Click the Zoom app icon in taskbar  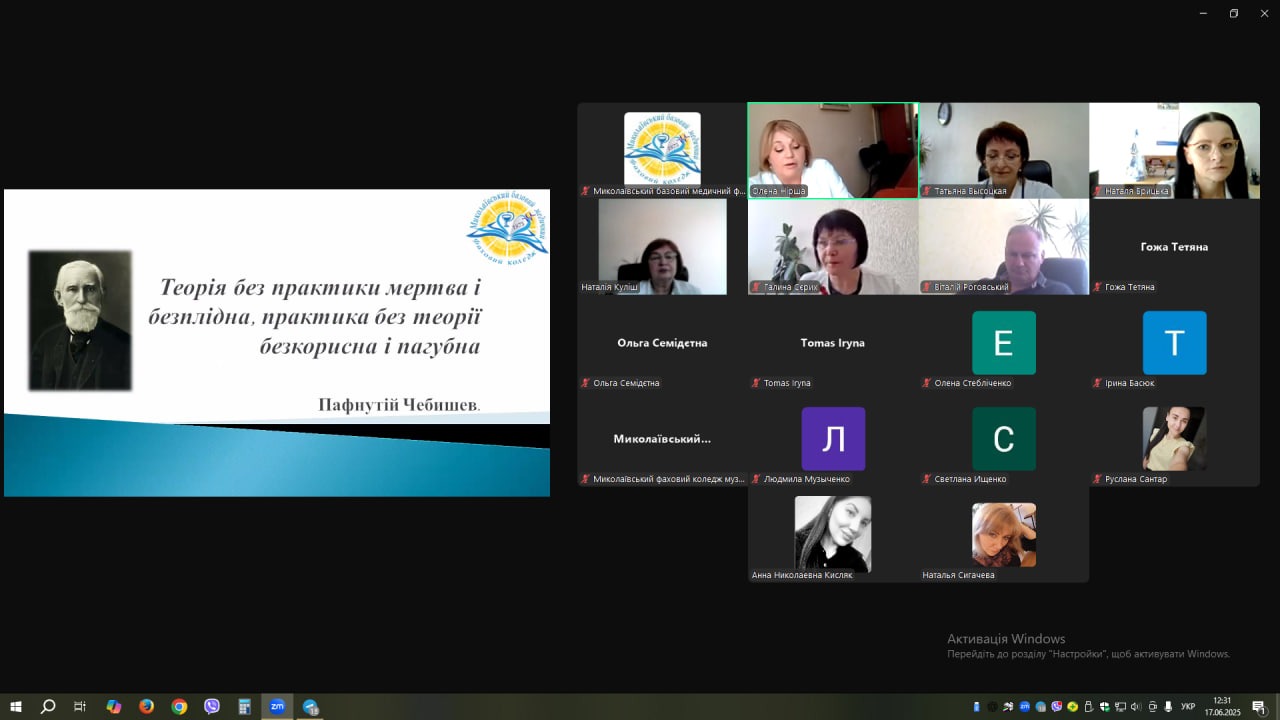click(x=277, y=706)
